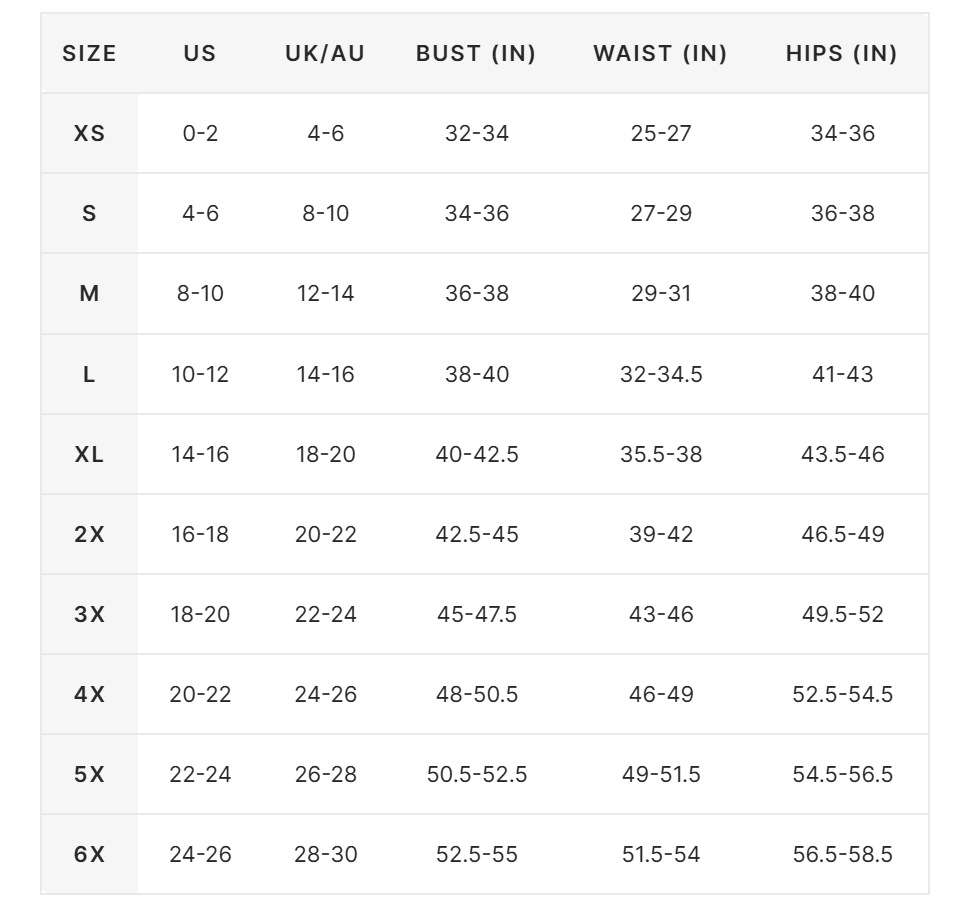Select the 56.5-58.5 hips measurement cell
The image size is (957, 907).
point(843,854)
